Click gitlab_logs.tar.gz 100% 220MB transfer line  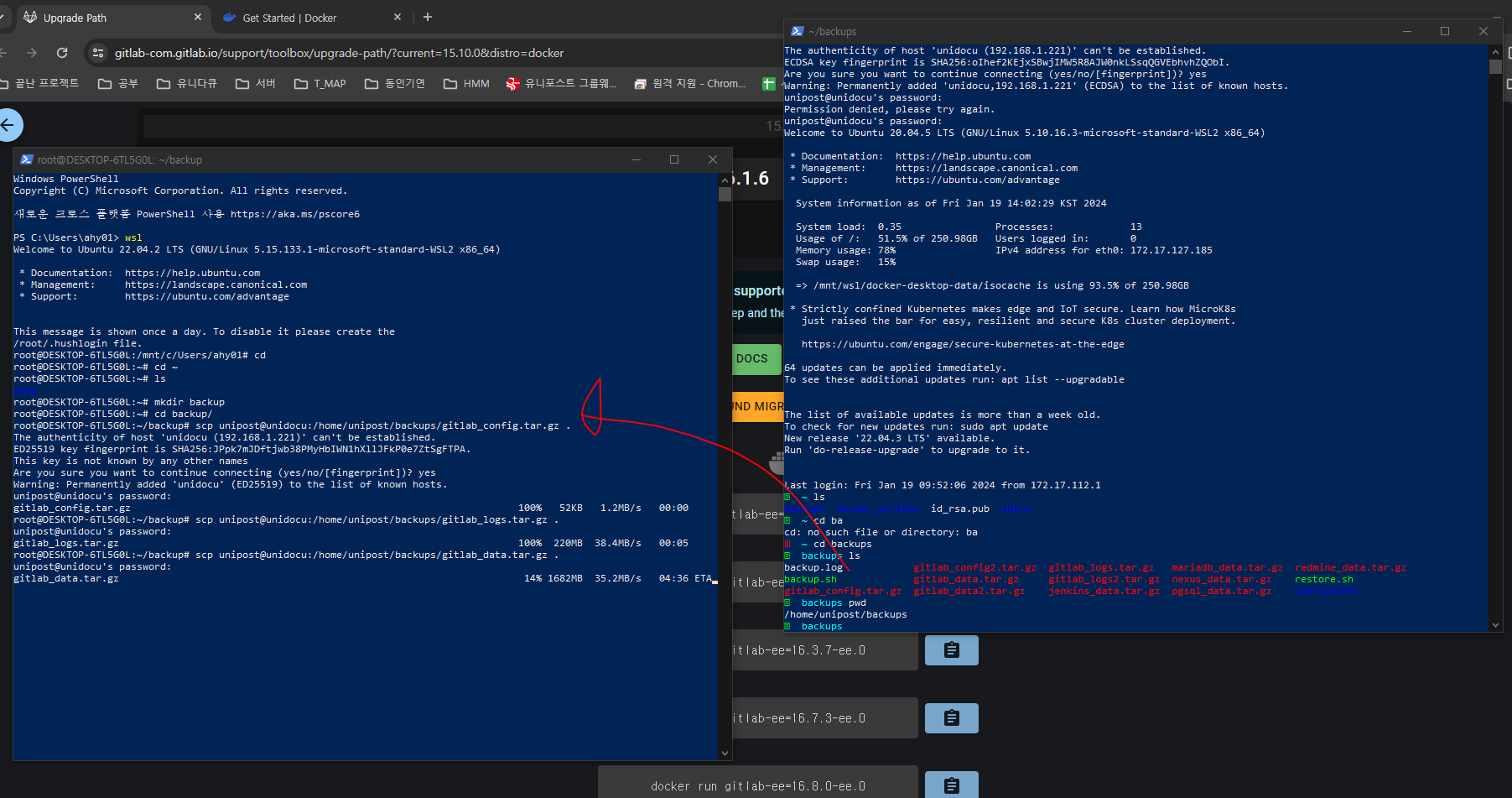351,543
